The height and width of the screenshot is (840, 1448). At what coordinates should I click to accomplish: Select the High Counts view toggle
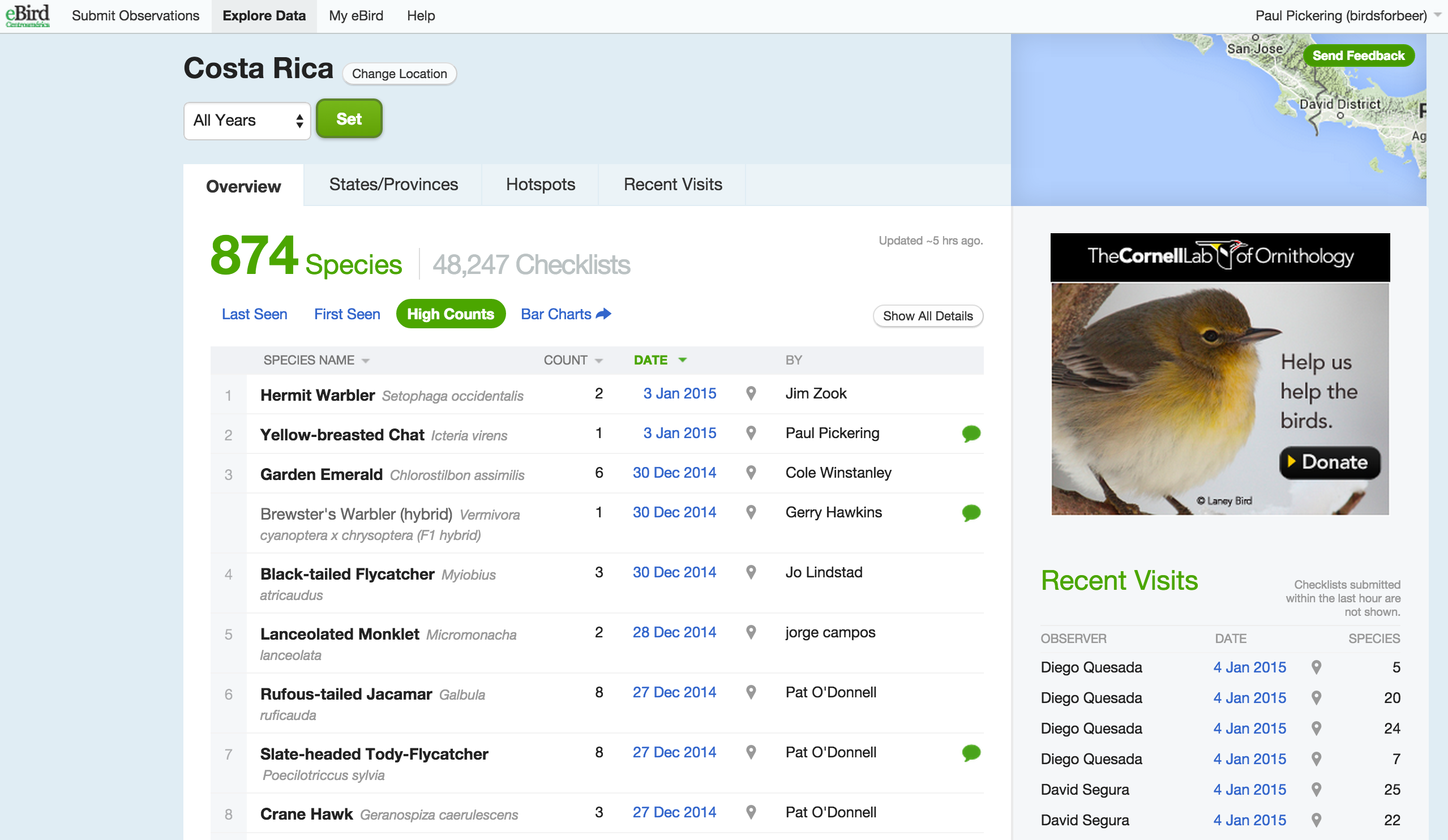[451, 314]
